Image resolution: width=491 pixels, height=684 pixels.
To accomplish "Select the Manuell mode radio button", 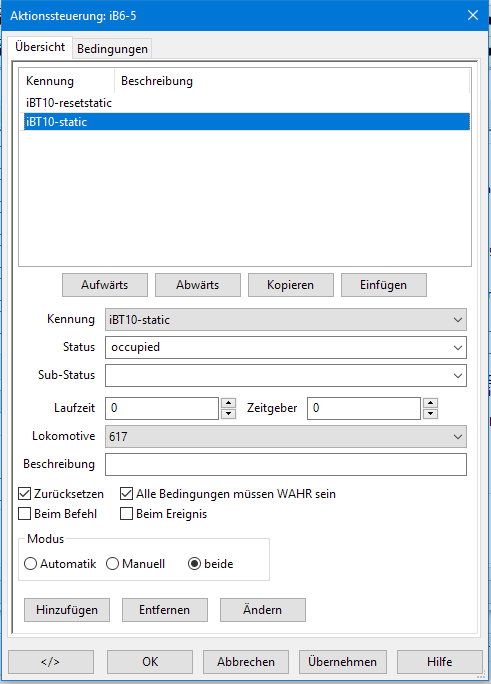I will 113,564.
